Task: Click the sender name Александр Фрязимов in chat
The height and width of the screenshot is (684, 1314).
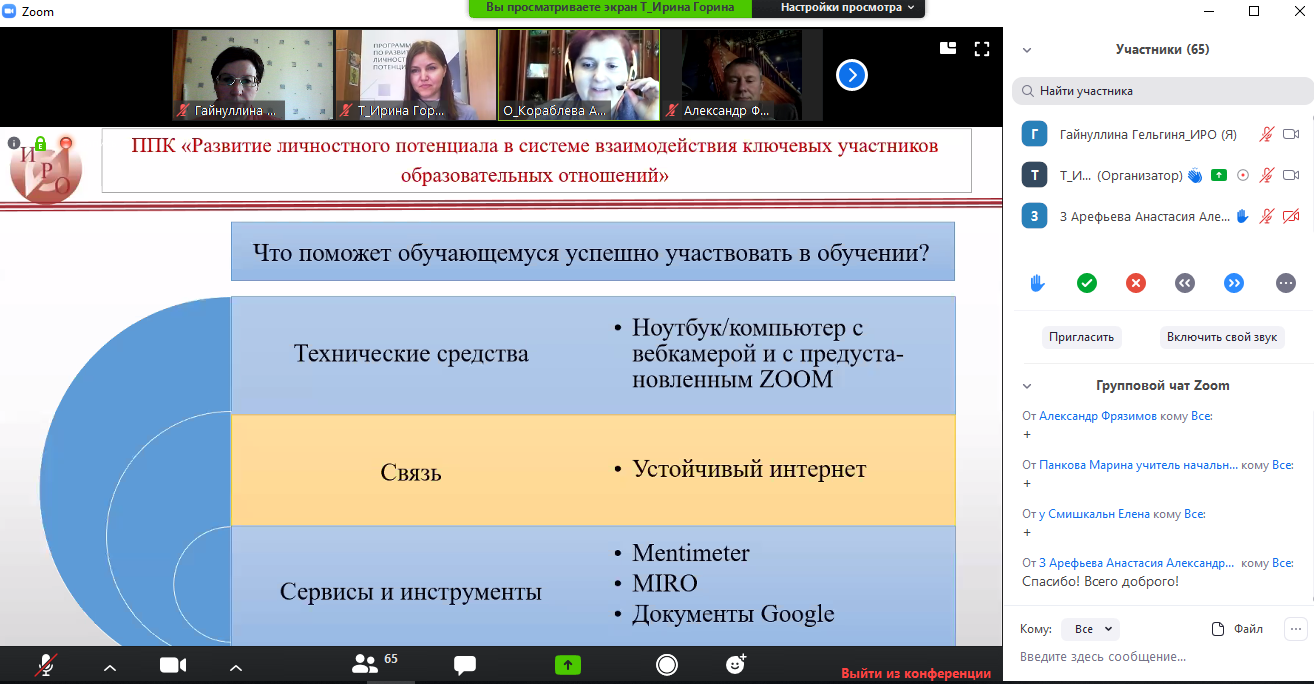Action: (x=1098, y=416)
